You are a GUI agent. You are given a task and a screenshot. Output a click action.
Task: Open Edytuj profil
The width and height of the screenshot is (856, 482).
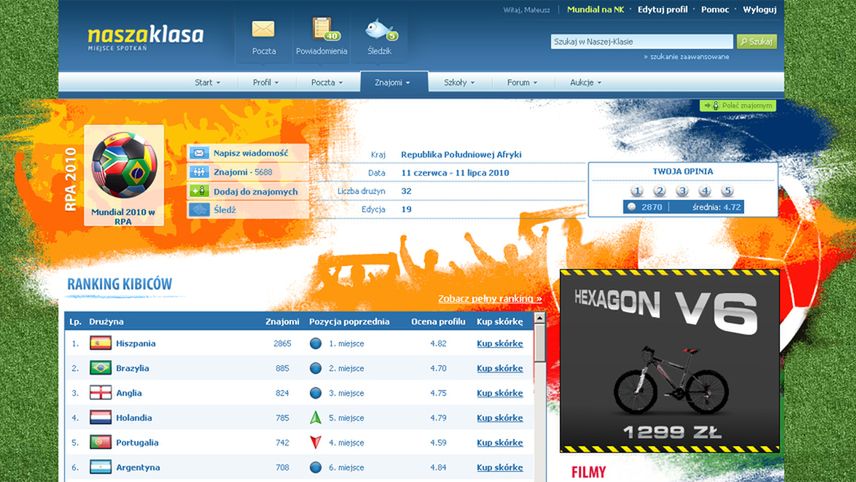[663, 9]
